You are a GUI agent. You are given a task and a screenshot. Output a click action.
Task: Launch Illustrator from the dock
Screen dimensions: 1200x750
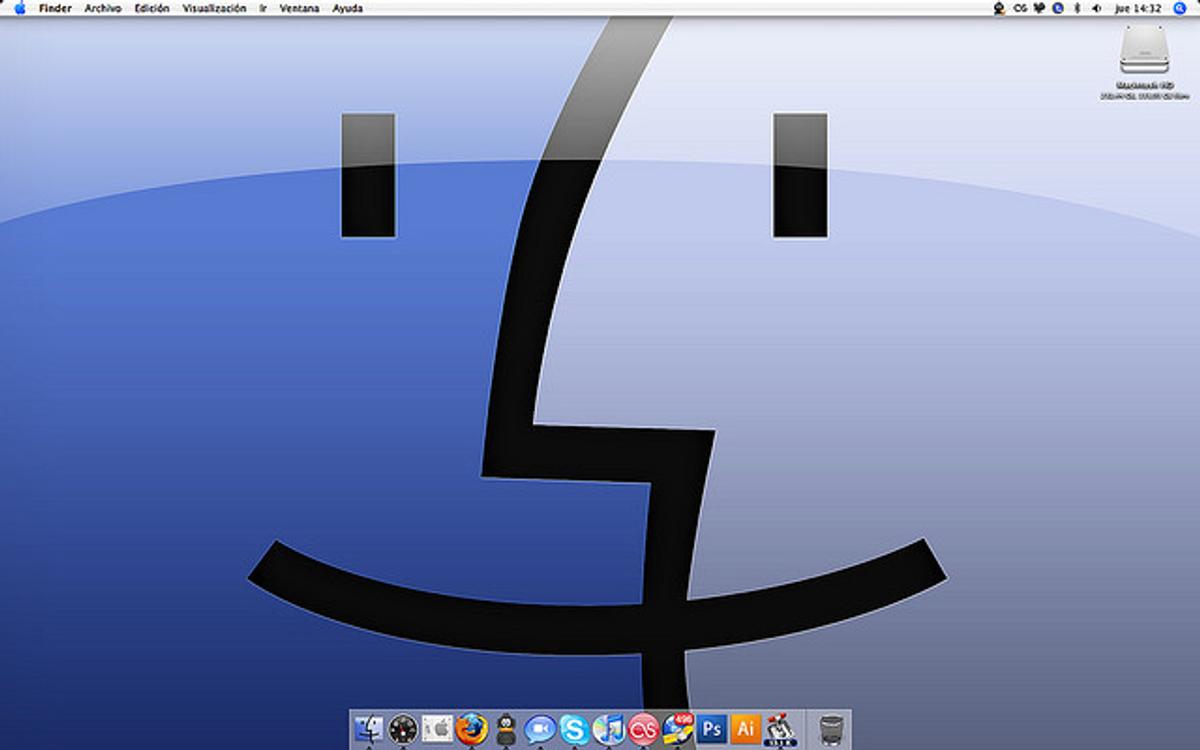click(x=745, y=730)
